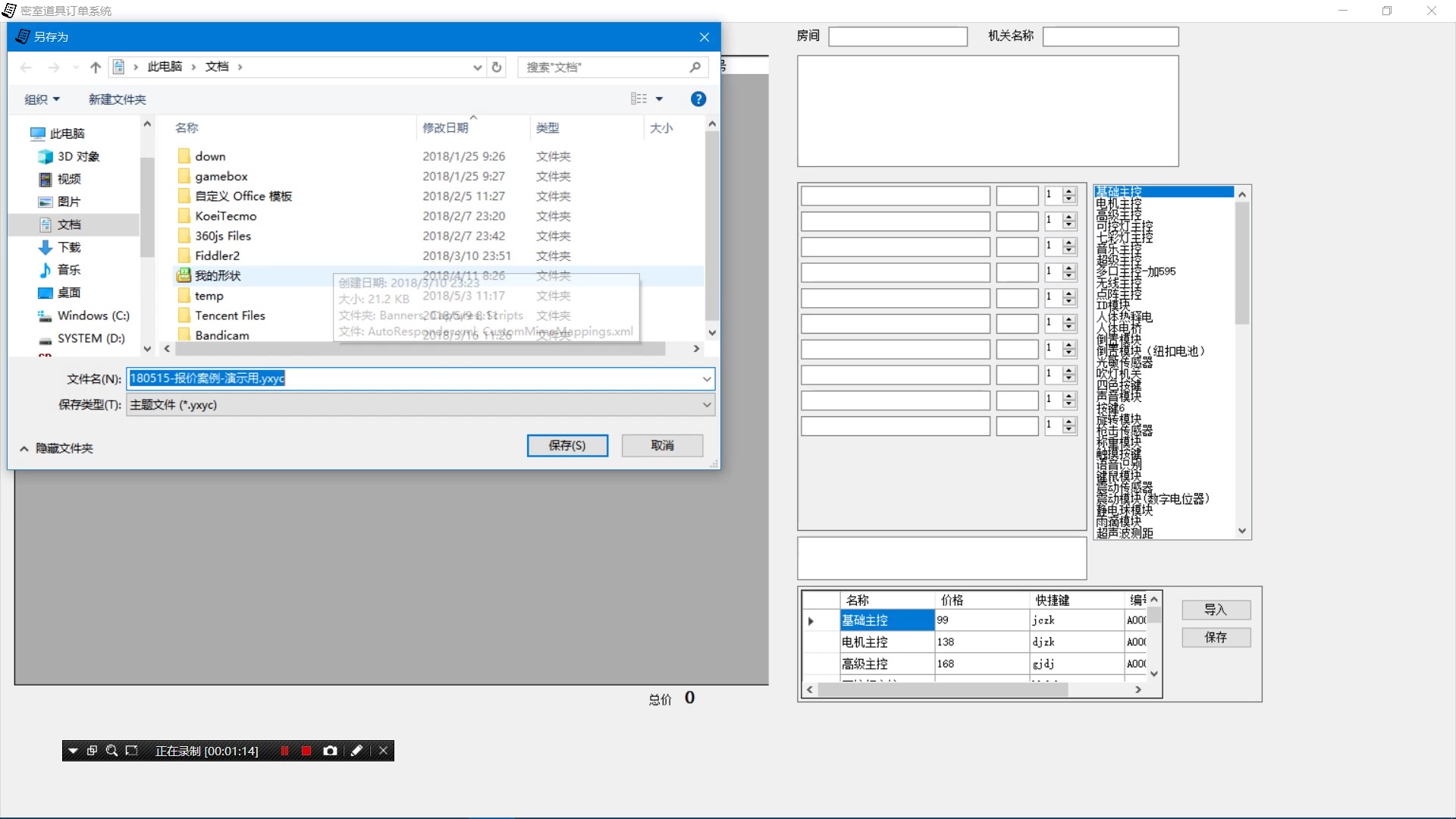Stop the screen recording
The image size is (1456, 819).
tap(306, 751)
